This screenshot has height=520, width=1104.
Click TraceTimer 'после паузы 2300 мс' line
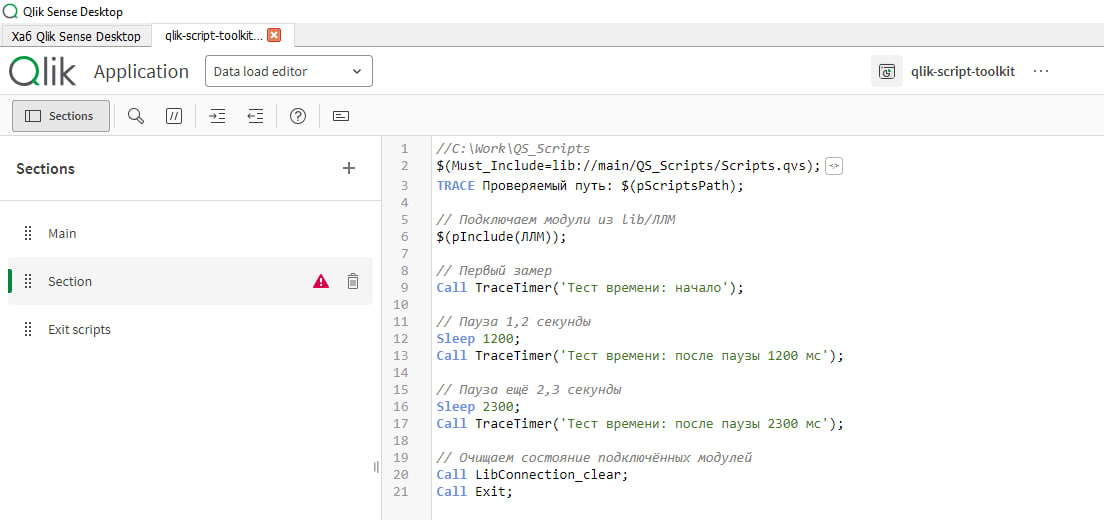(x=640, y=424)
